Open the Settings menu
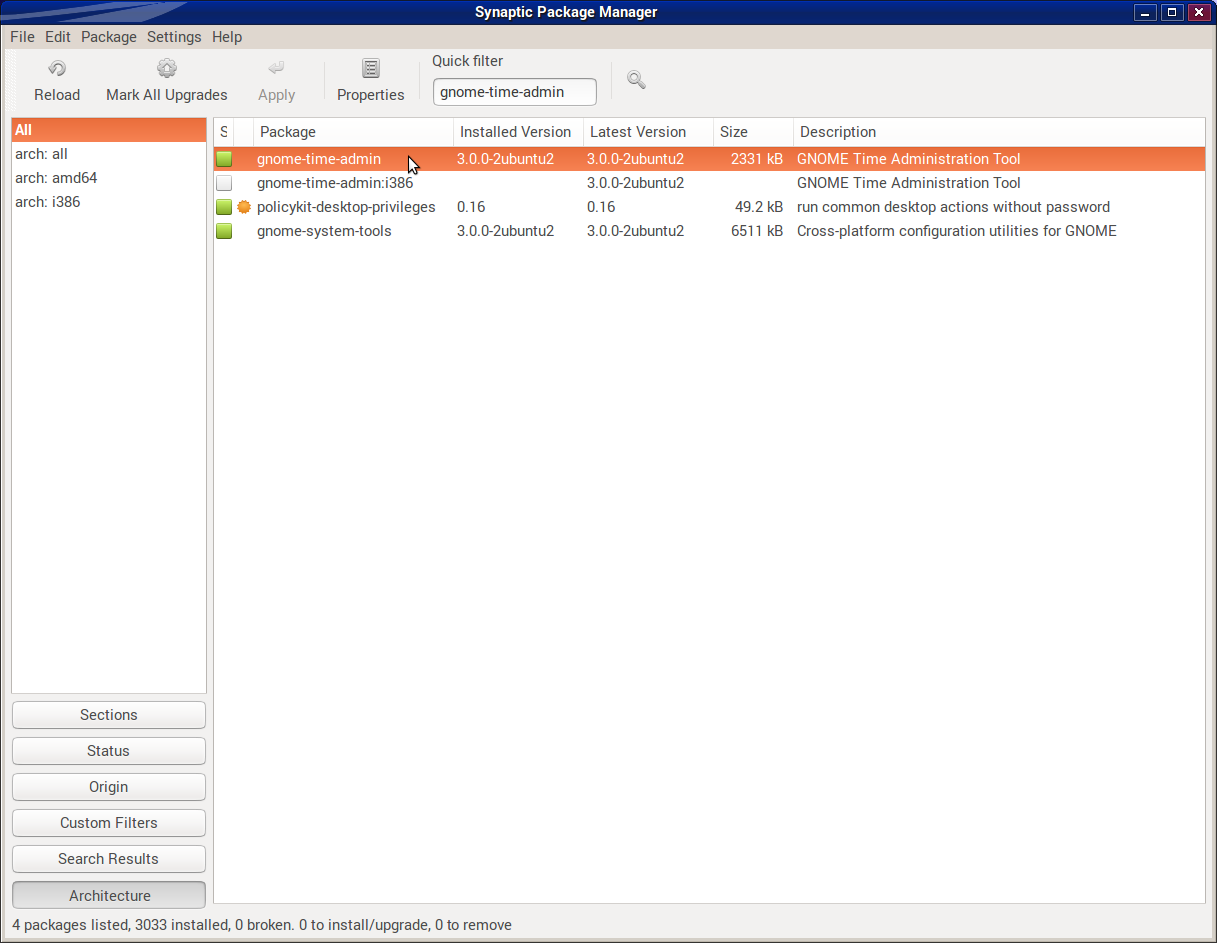The height and width of the screenshot is (943, 1217). tap(174, 37)
